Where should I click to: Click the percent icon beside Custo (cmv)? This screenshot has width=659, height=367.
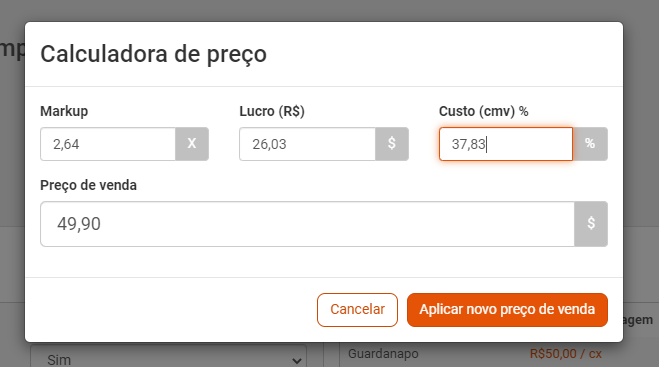pyautogui.click(x=590, y=144)
